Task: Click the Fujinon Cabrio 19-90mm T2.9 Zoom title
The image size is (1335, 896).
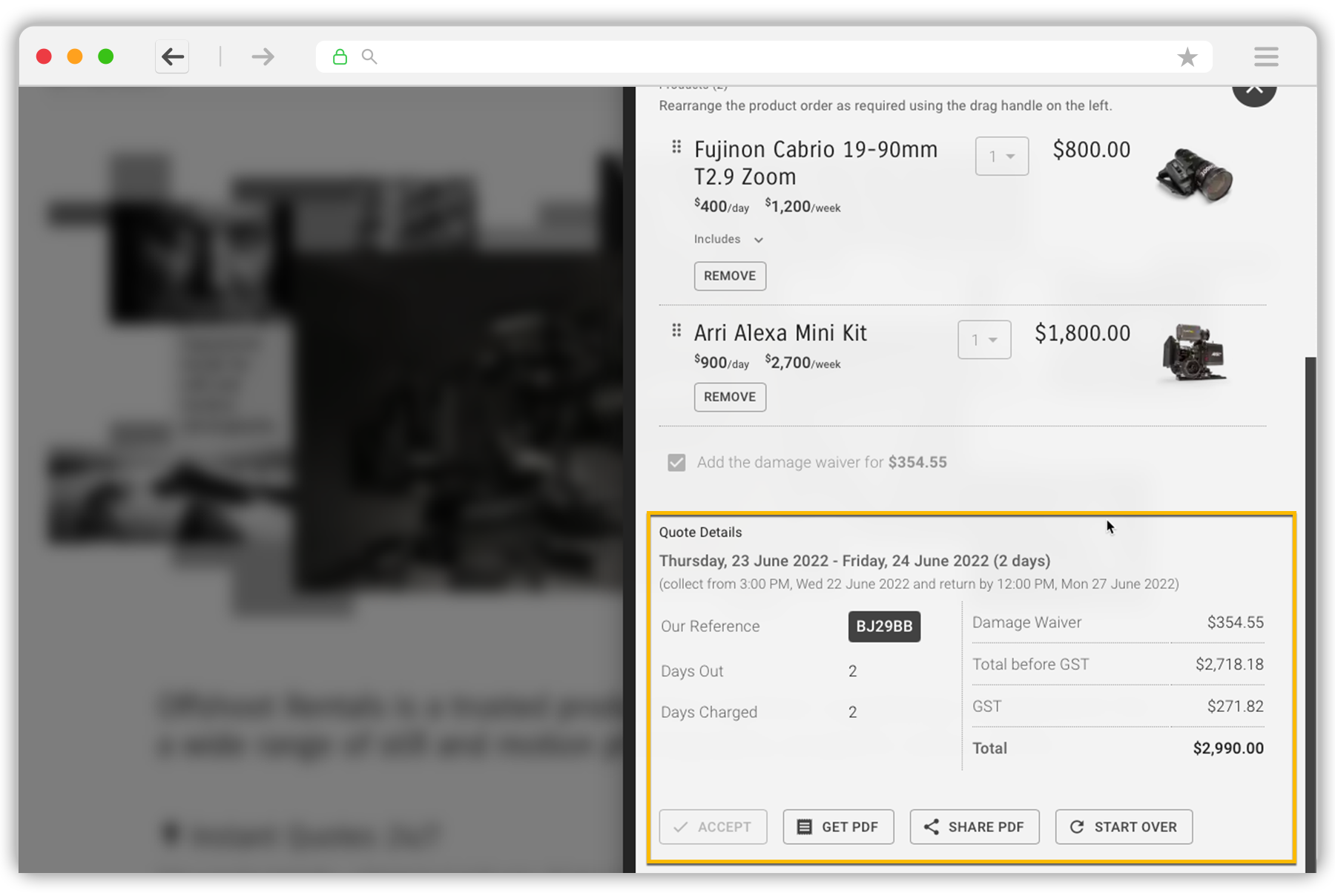Action: 816,163
